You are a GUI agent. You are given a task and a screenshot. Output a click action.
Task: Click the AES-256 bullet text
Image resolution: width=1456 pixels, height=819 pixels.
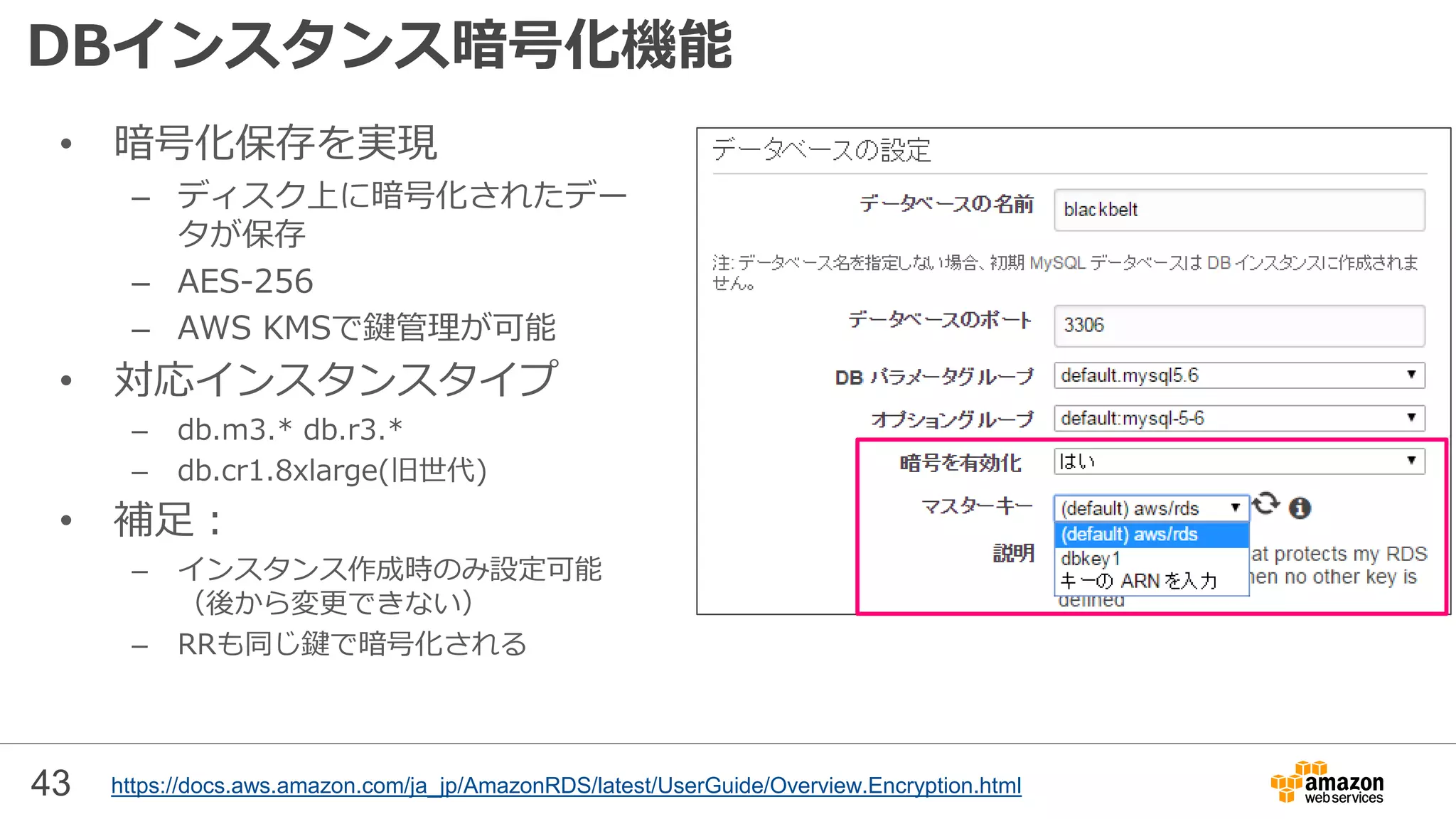pos(245,282)
